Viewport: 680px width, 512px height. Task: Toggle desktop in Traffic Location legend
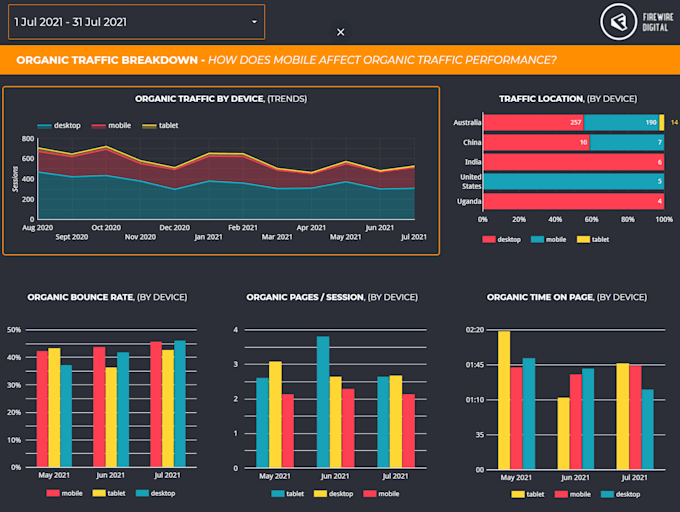point(501,239)
